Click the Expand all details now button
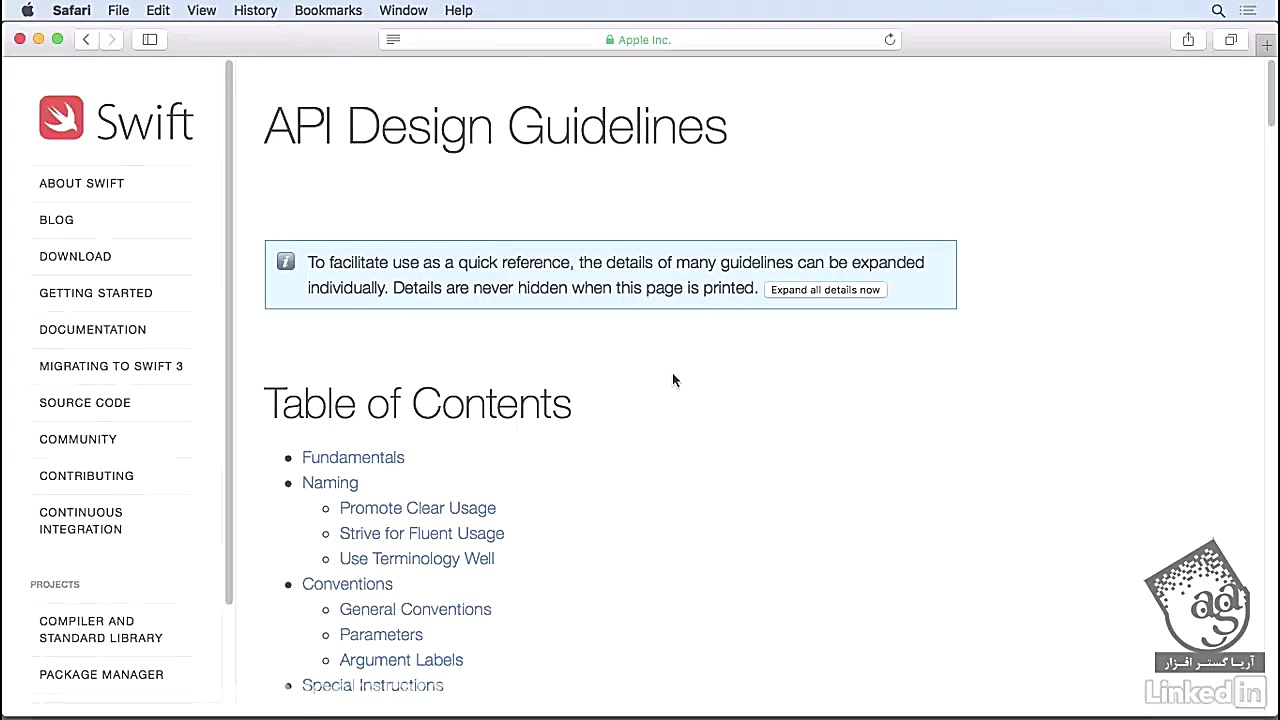 [825, 289]
